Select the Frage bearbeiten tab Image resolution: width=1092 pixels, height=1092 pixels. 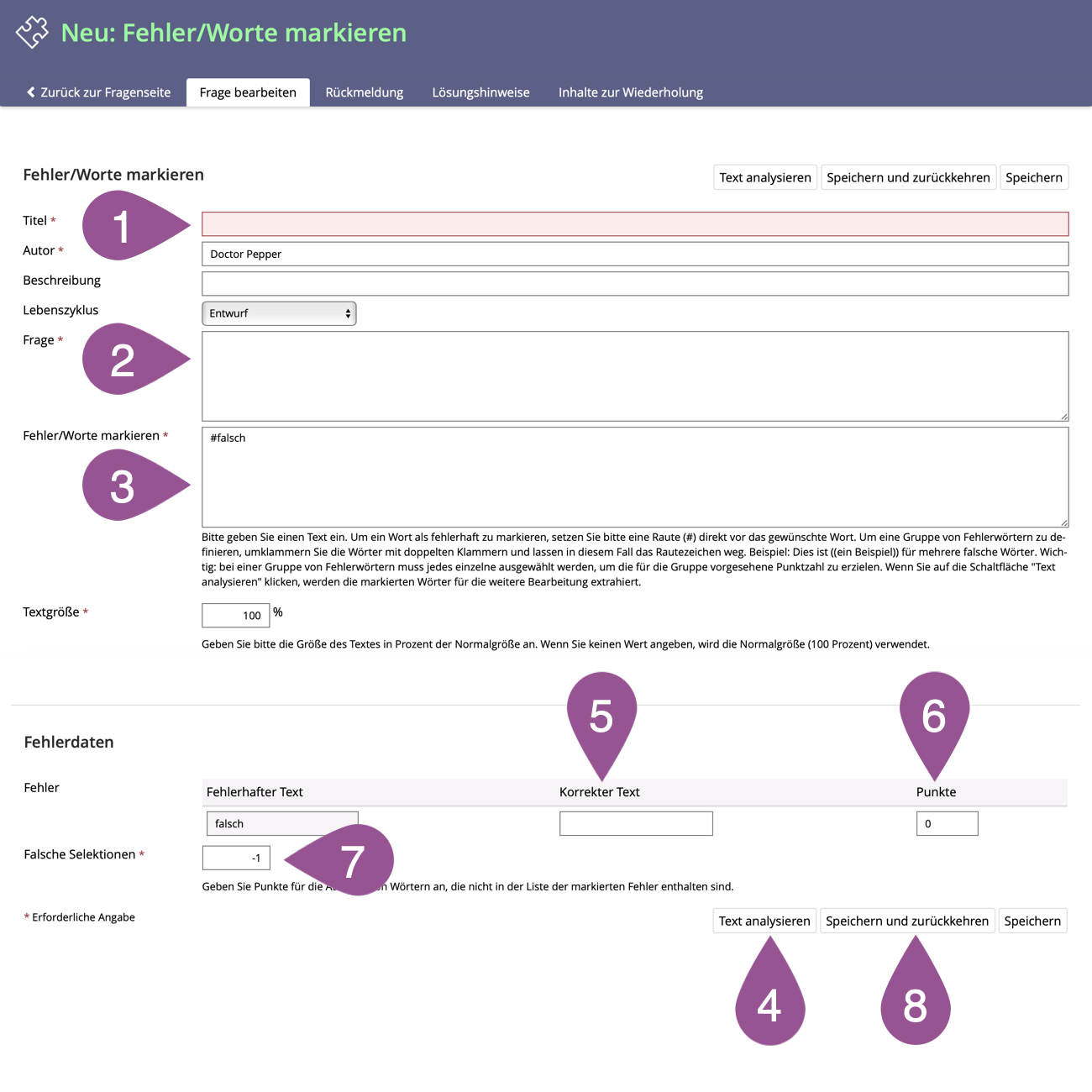click(248, 92)
